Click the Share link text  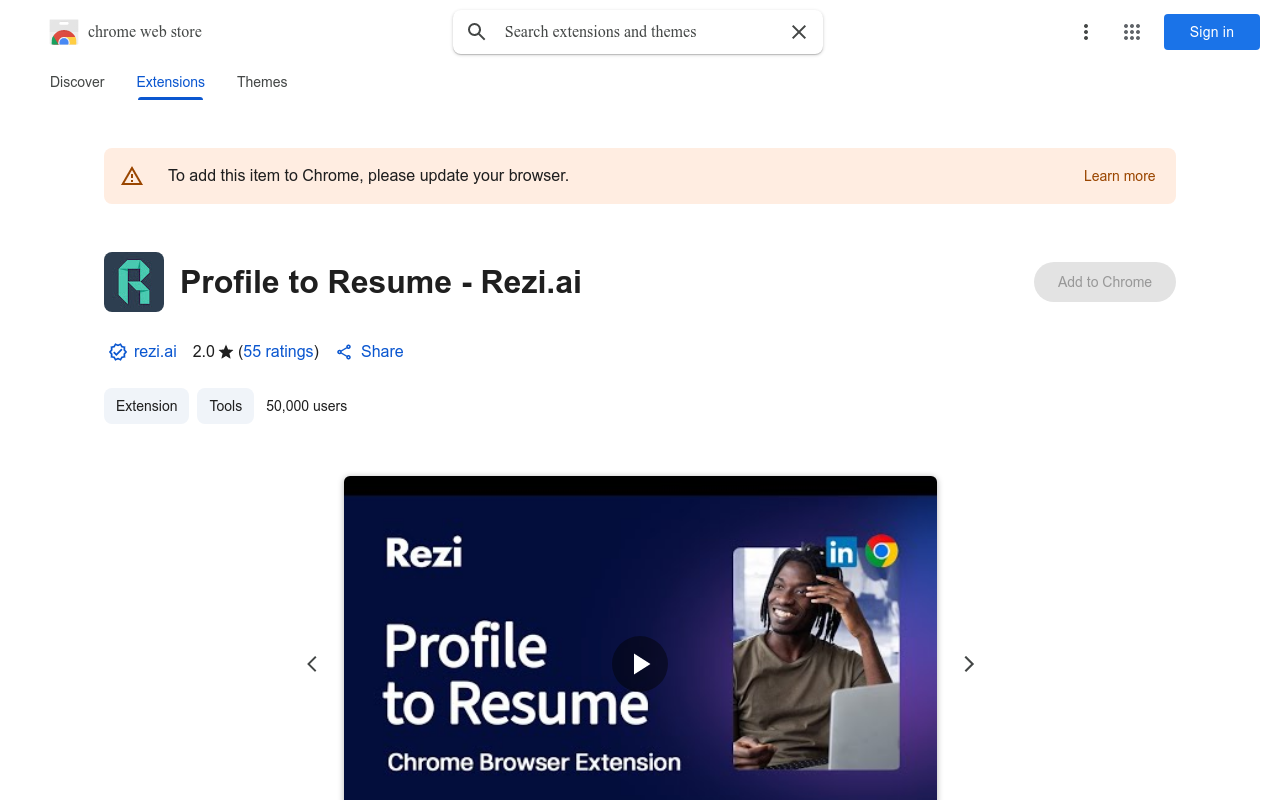[x=382, y=351]
